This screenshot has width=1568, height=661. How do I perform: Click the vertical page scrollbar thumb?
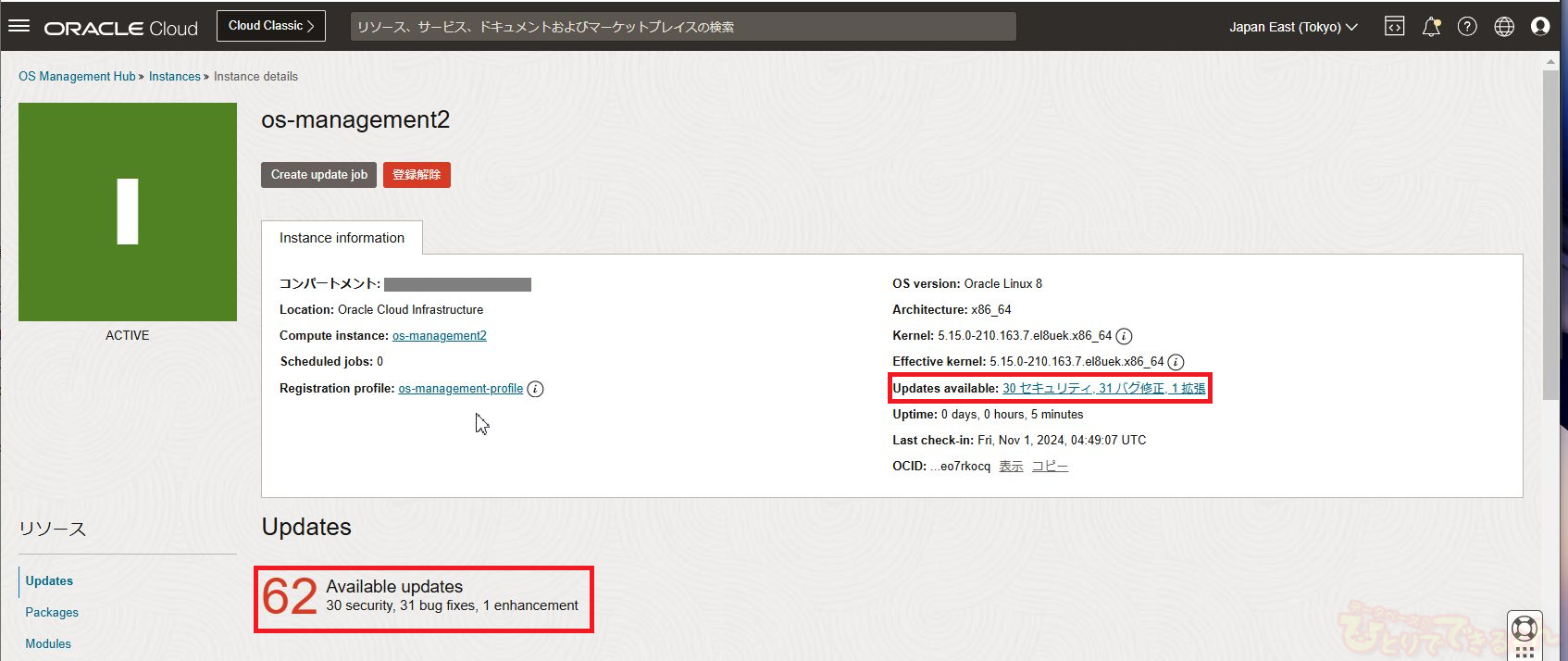[1551, 235]
